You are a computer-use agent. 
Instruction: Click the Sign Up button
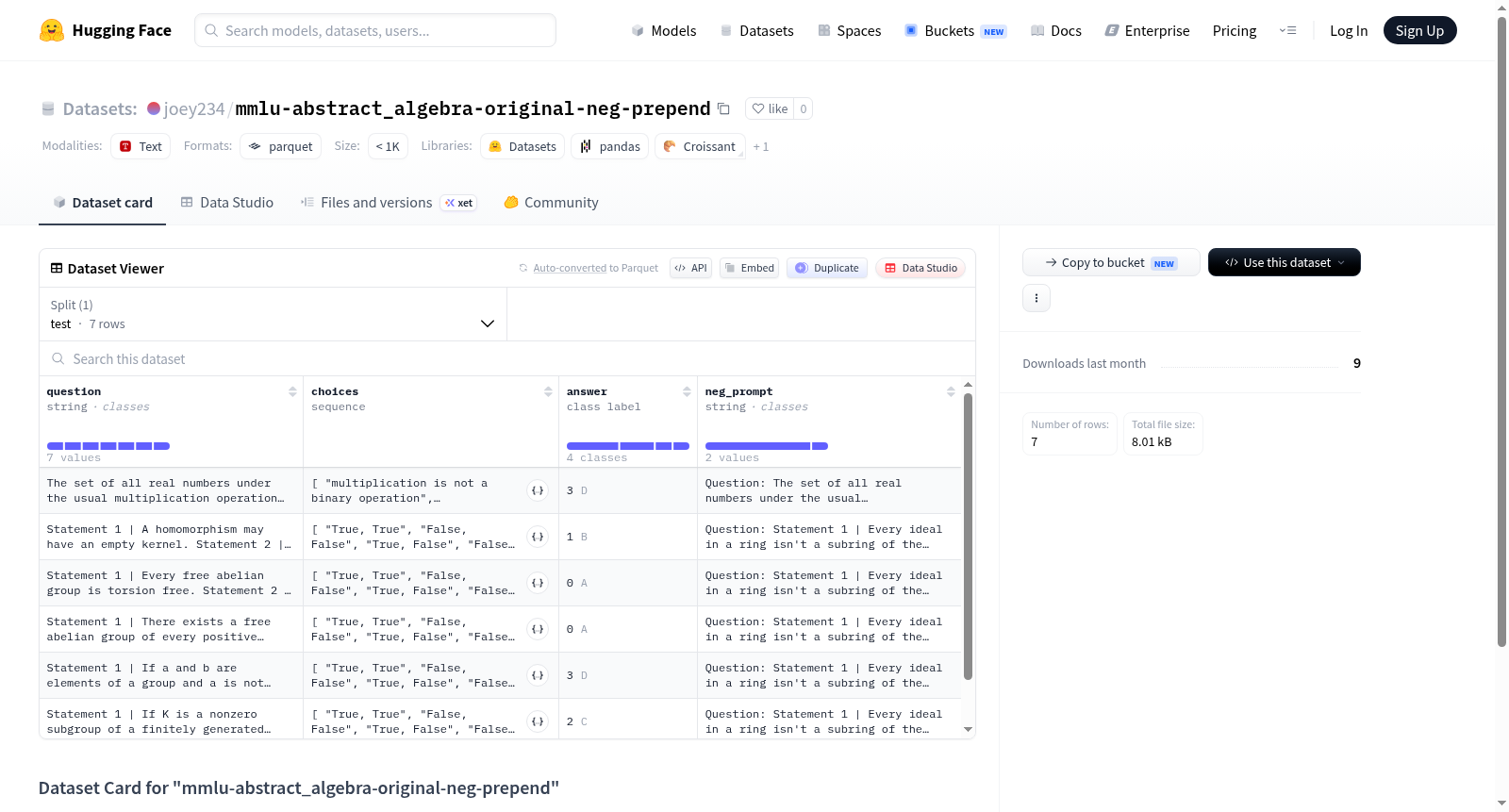point(1419,30)
